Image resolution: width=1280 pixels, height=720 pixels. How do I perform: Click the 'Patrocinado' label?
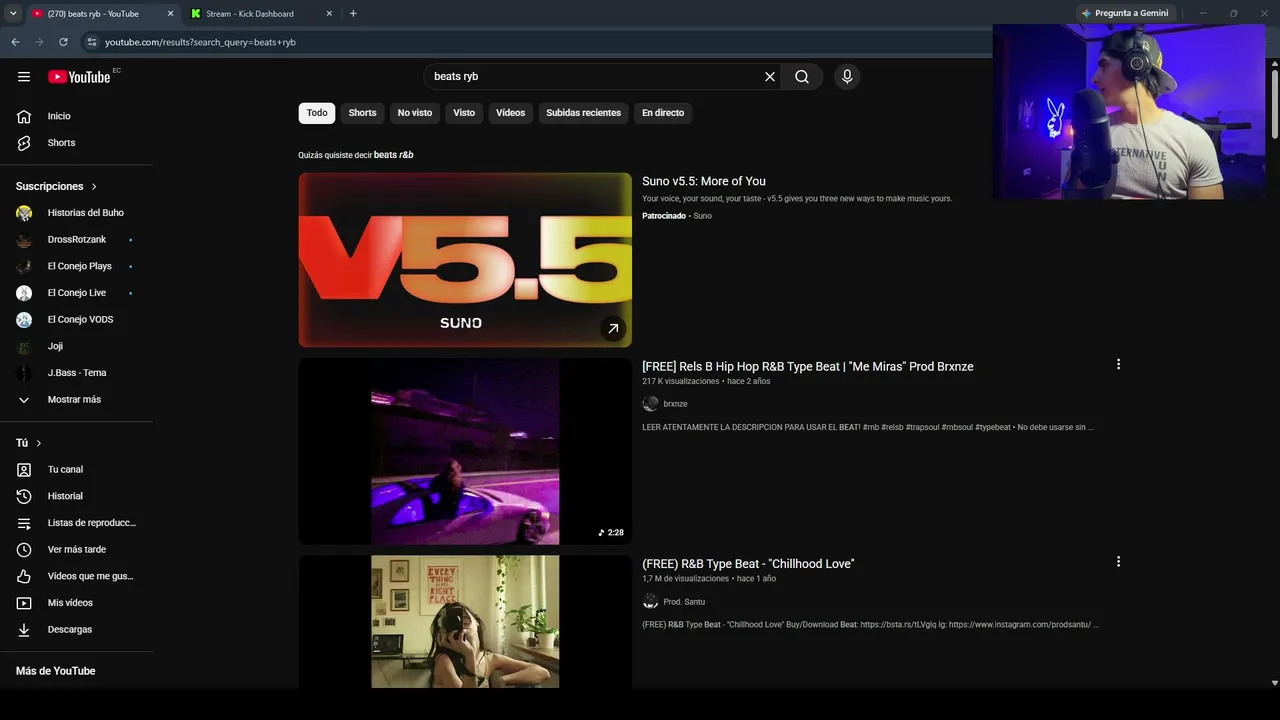(x=664, y=216)
